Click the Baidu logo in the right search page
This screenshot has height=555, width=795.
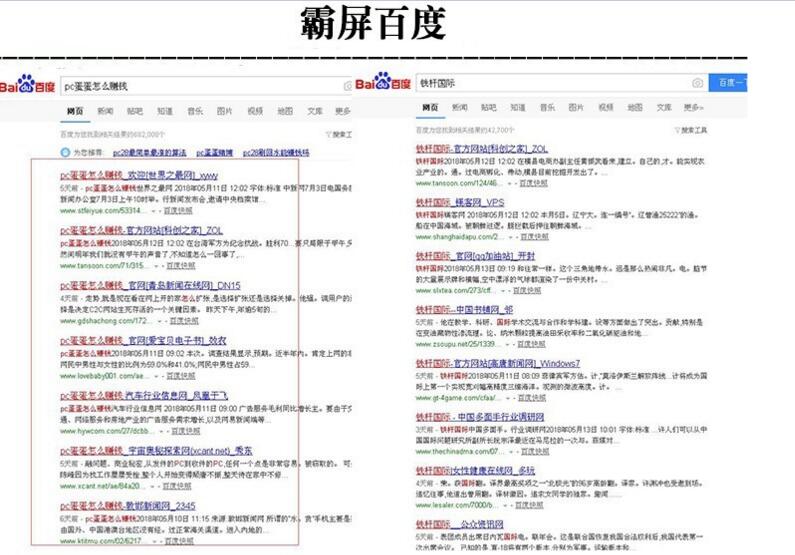pyautogui.click(x=383, y=82)
